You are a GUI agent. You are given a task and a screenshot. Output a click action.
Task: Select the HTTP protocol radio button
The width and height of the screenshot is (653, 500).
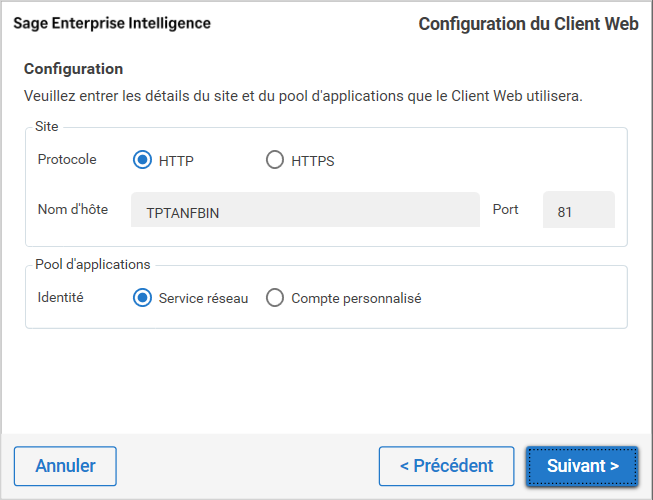tap(143, 160)
